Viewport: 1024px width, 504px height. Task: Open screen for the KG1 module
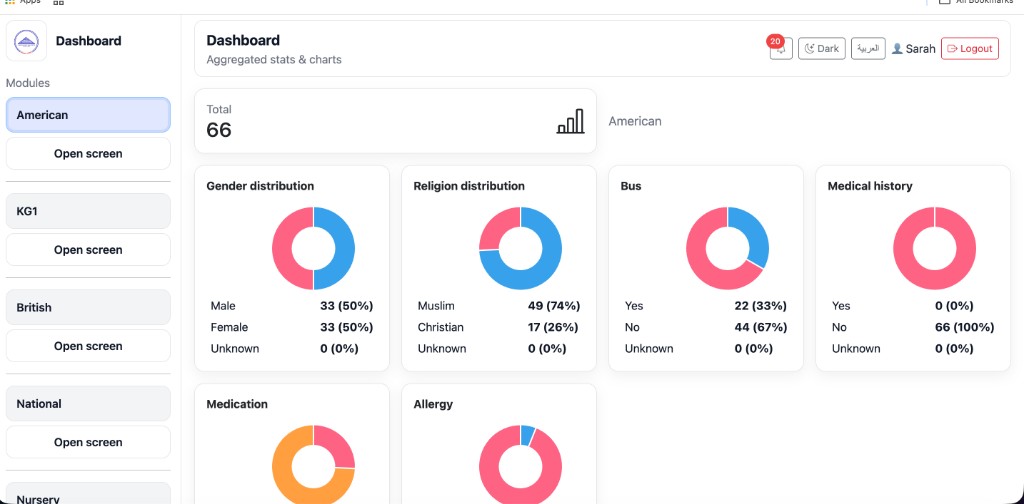(x=88, y=249)
